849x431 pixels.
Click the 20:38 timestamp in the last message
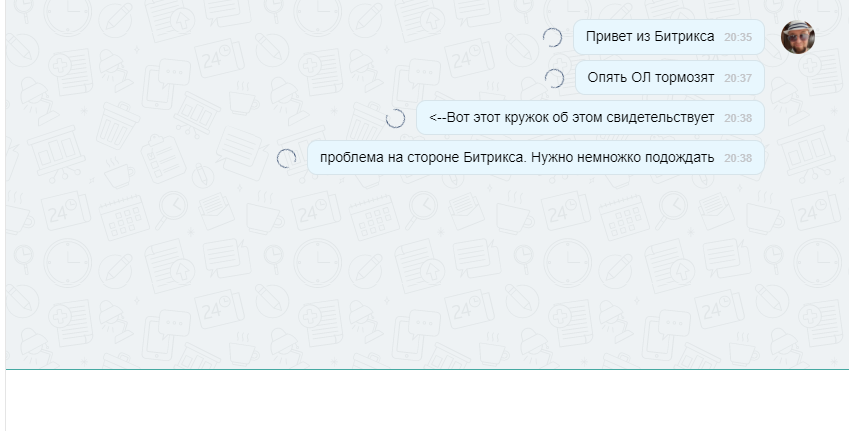(738, 158)
